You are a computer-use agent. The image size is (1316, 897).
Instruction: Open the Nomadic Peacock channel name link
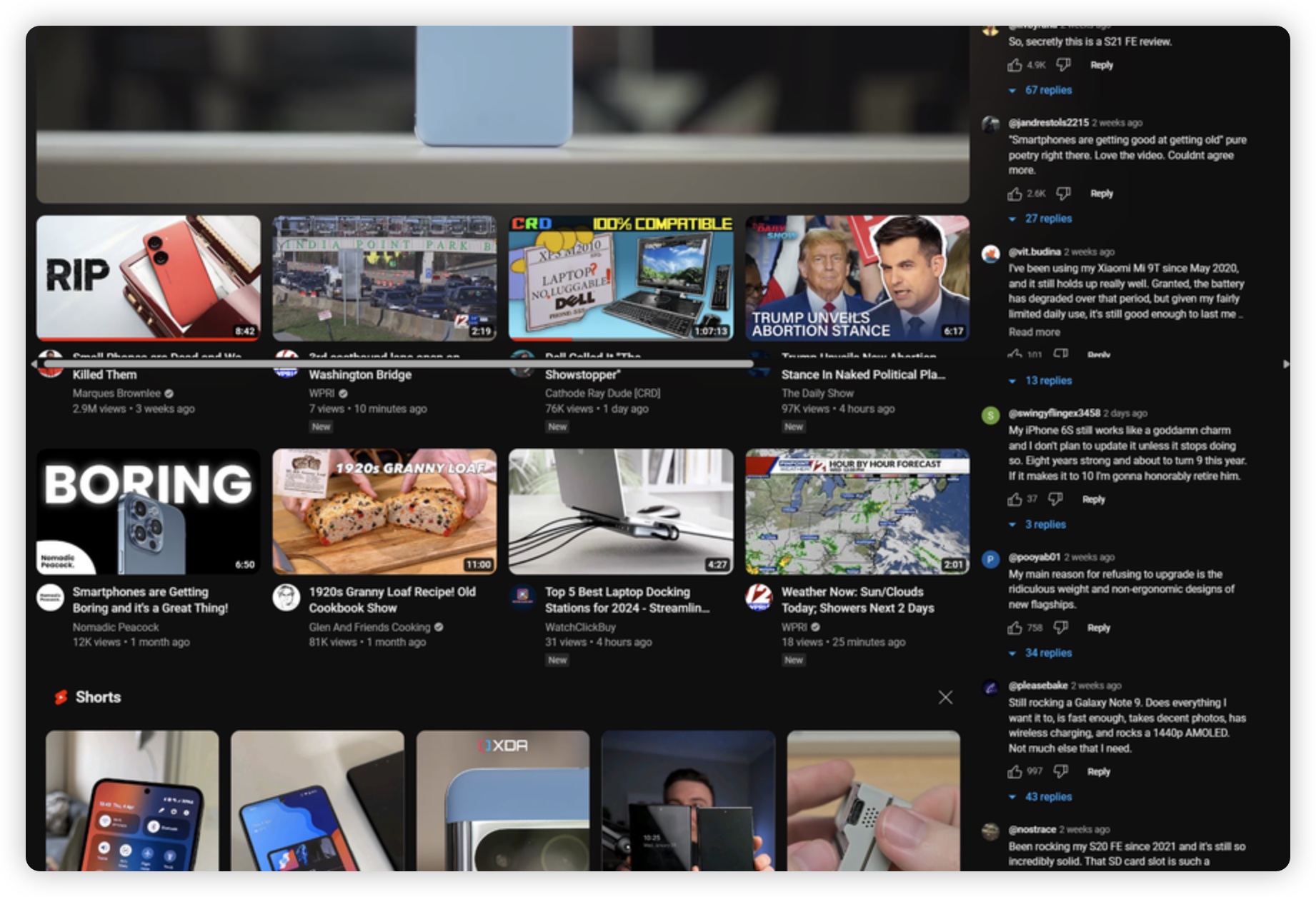point(116,627)
